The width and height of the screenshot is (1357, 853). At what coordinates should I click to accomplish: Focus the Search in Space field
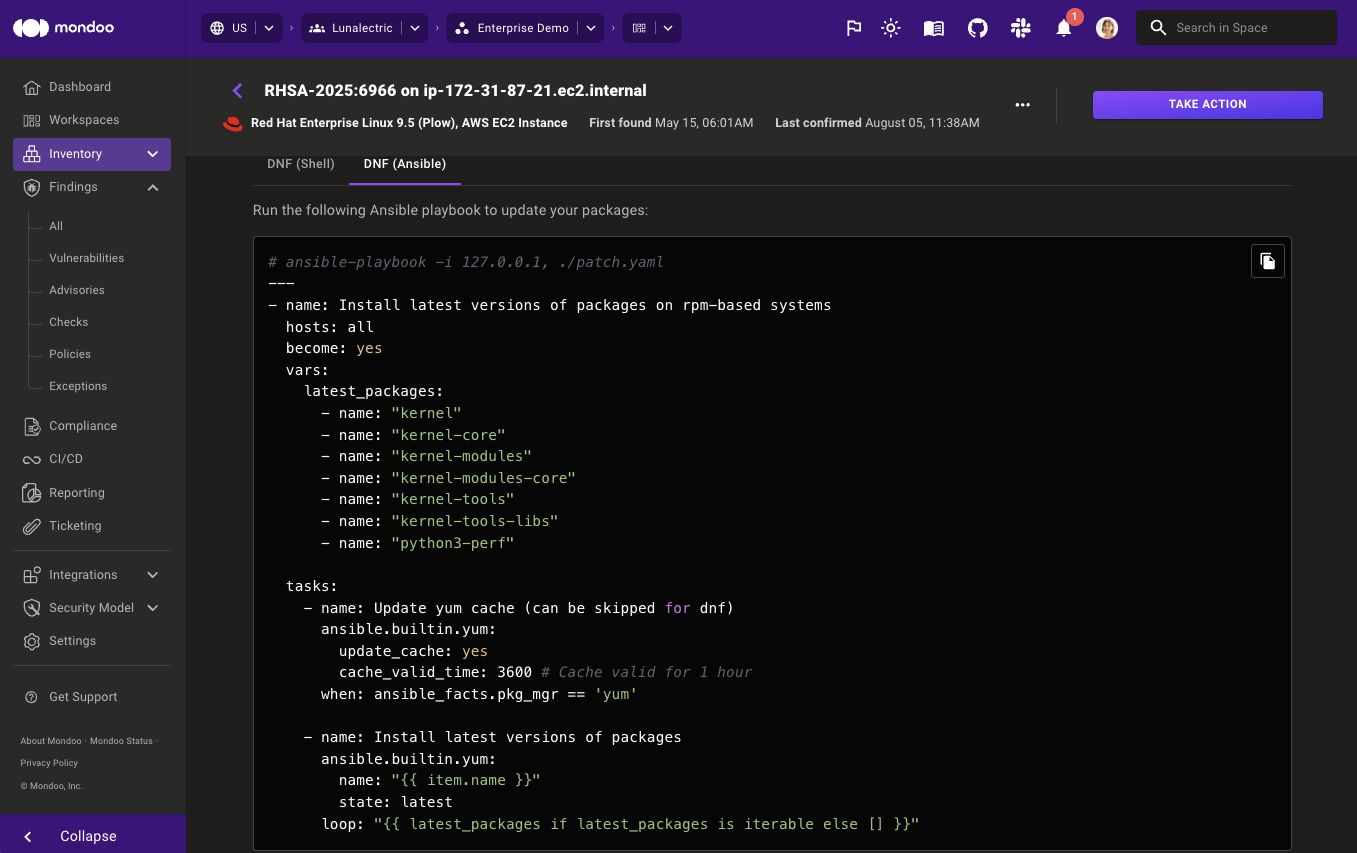[1236, 28]
